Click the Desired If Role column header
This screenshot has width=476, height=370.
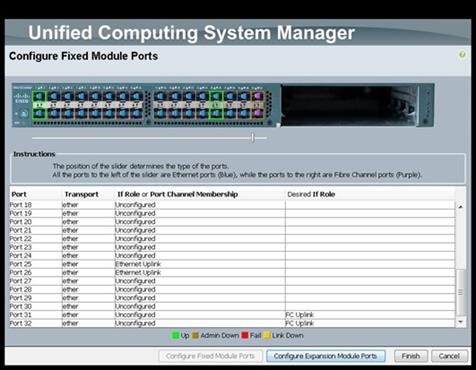tap(370, 194)
